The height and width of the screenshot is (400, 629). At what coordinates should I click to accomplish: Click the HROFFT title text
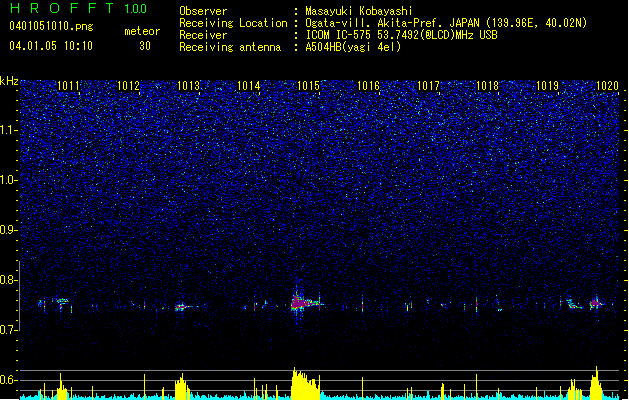[x=62, y=8]
